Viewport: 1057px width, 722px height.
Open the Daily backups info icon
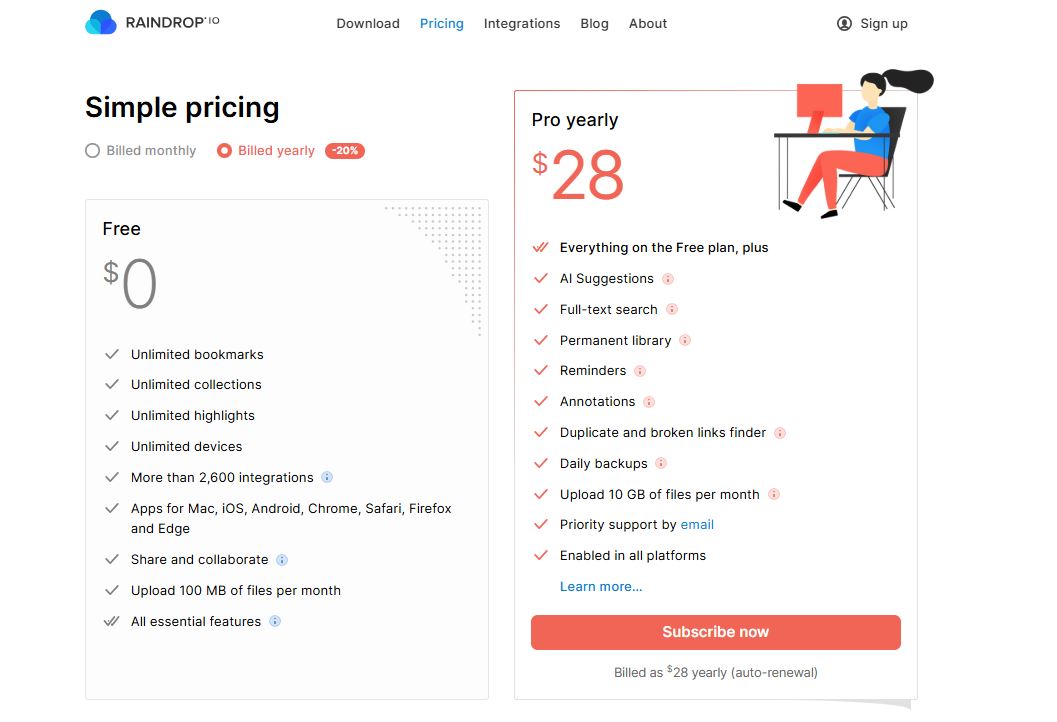coord(662,464)
